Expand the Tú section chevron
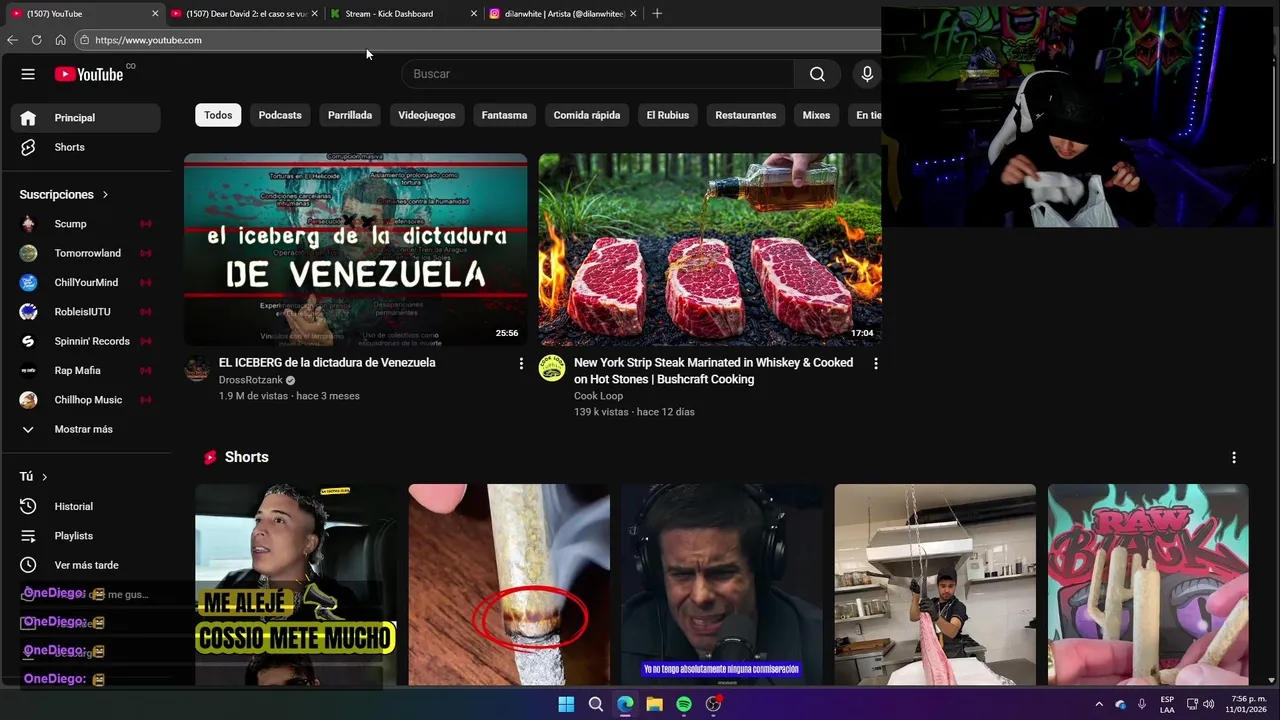The height and width of the screenshot is (720, 1280). tap(44, 477)
